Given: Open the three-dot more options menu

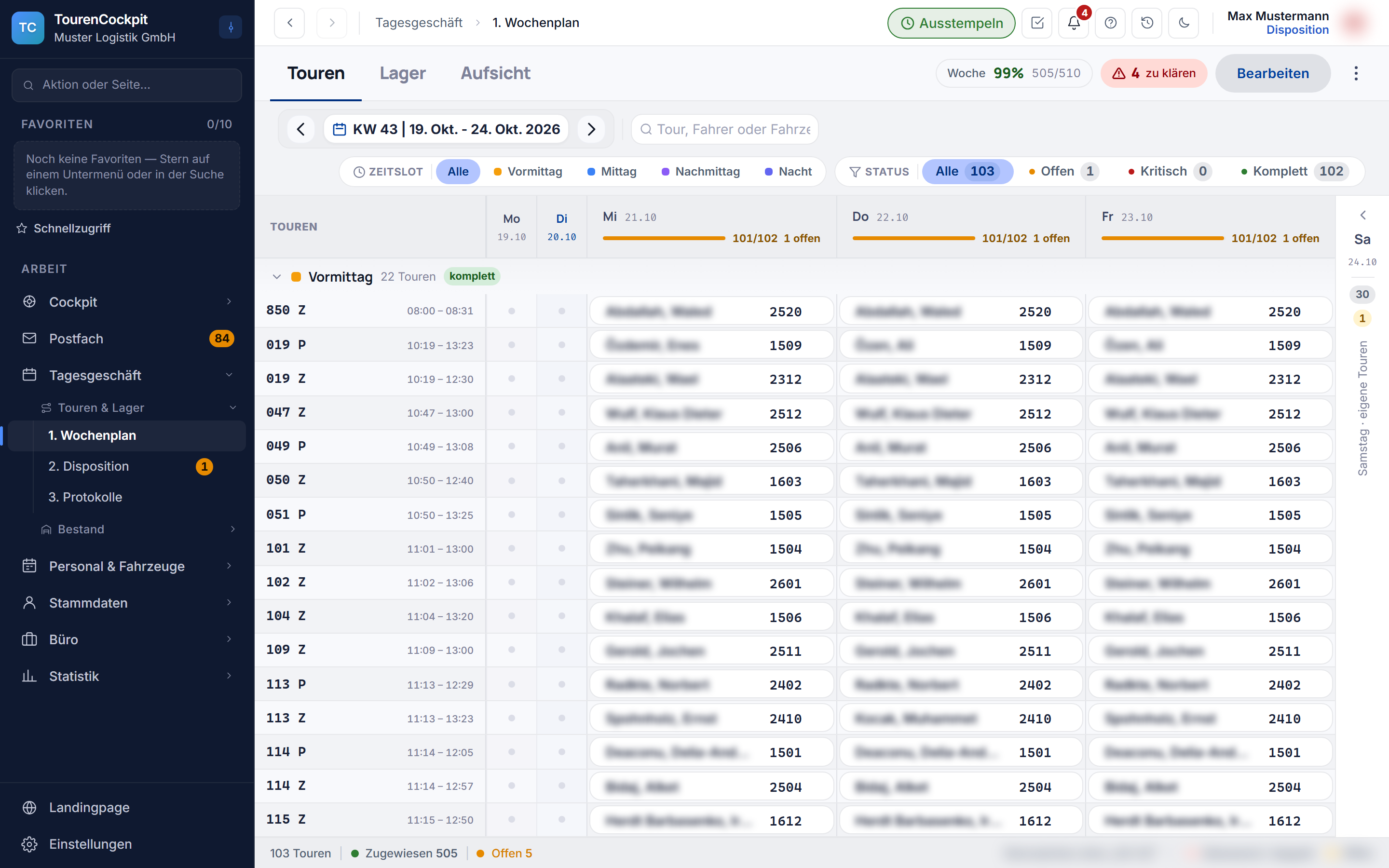Looking at the screenshot, I should click(x=1356, y=73).
